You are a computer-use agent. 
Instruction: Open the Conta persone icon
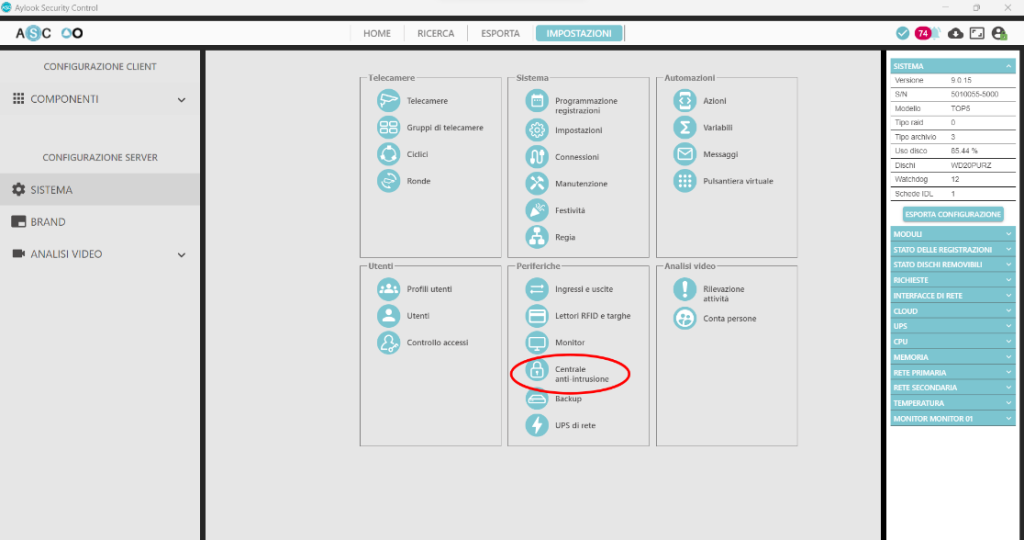[685, 318]
